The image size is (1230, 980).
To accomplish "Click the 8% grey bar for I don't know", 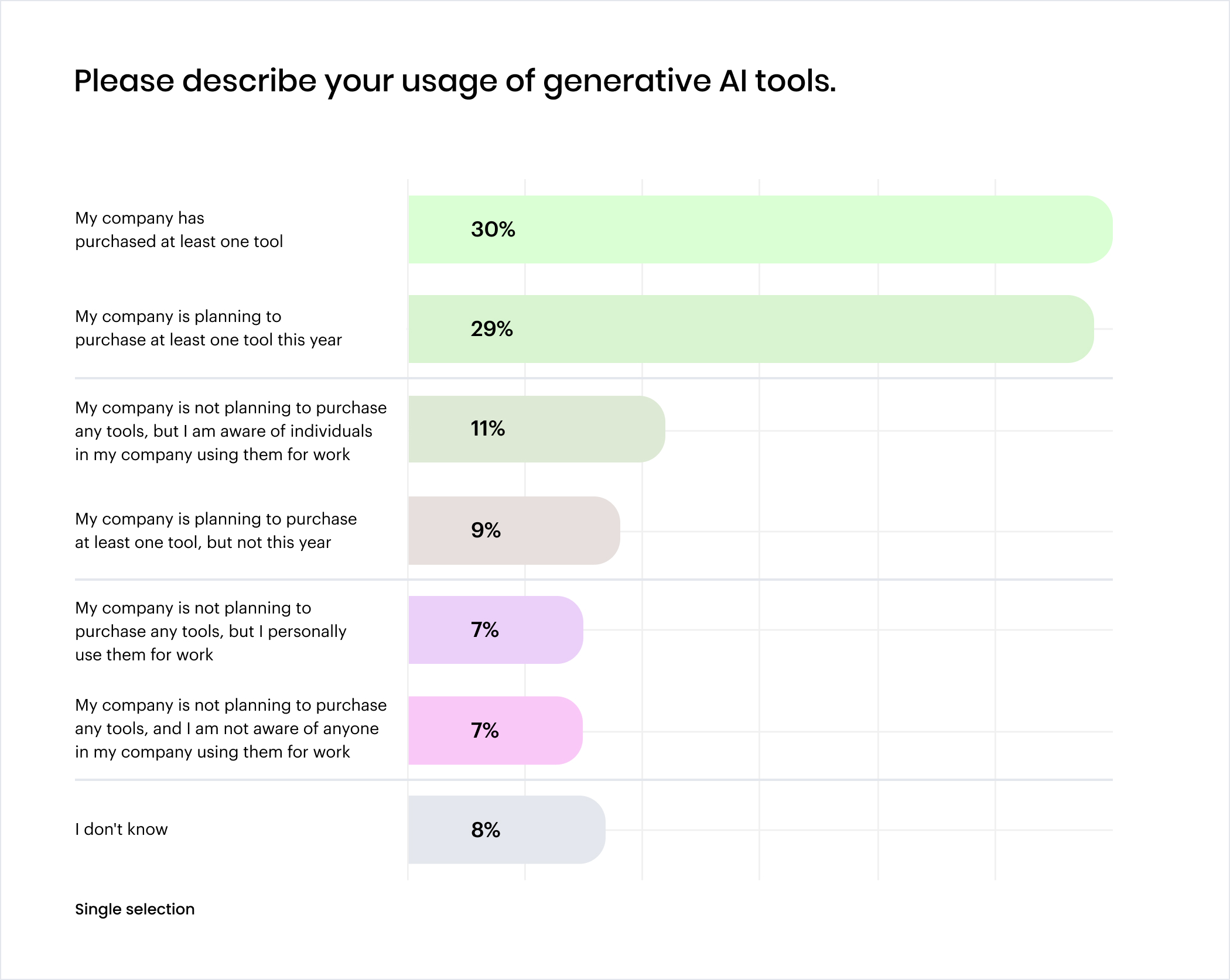I will click(507, 830).
